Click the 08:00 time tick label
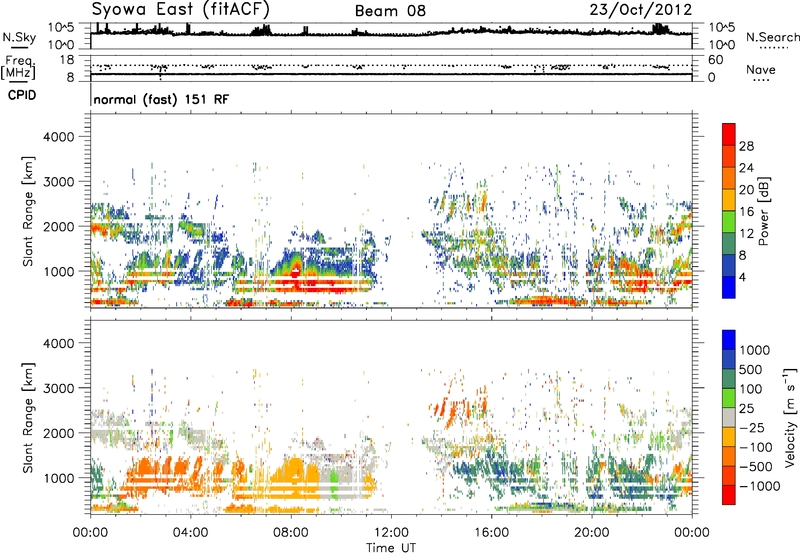800x554 pixels. (291, 533)
